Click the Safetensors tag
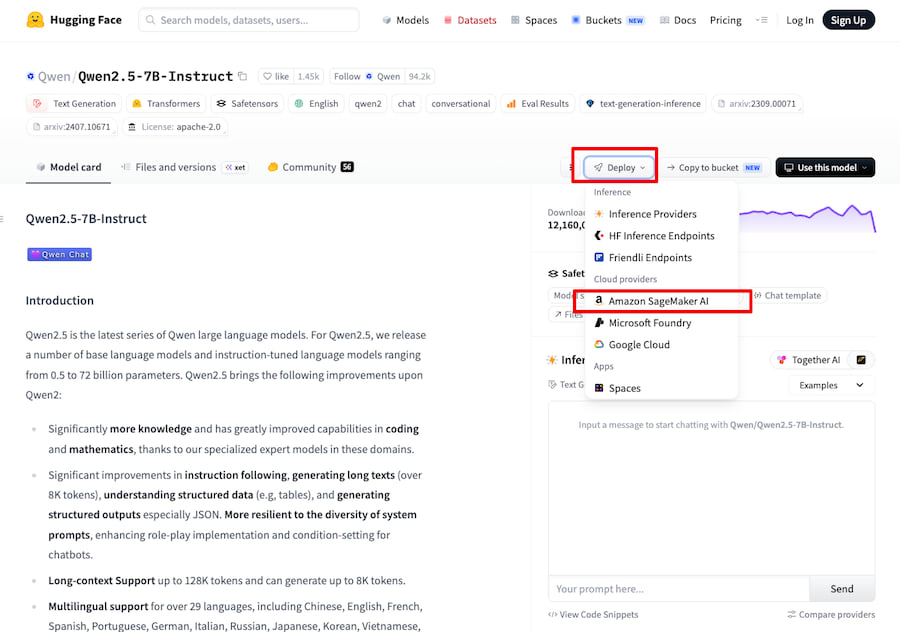900x632 pixels. tap(247, 104)
